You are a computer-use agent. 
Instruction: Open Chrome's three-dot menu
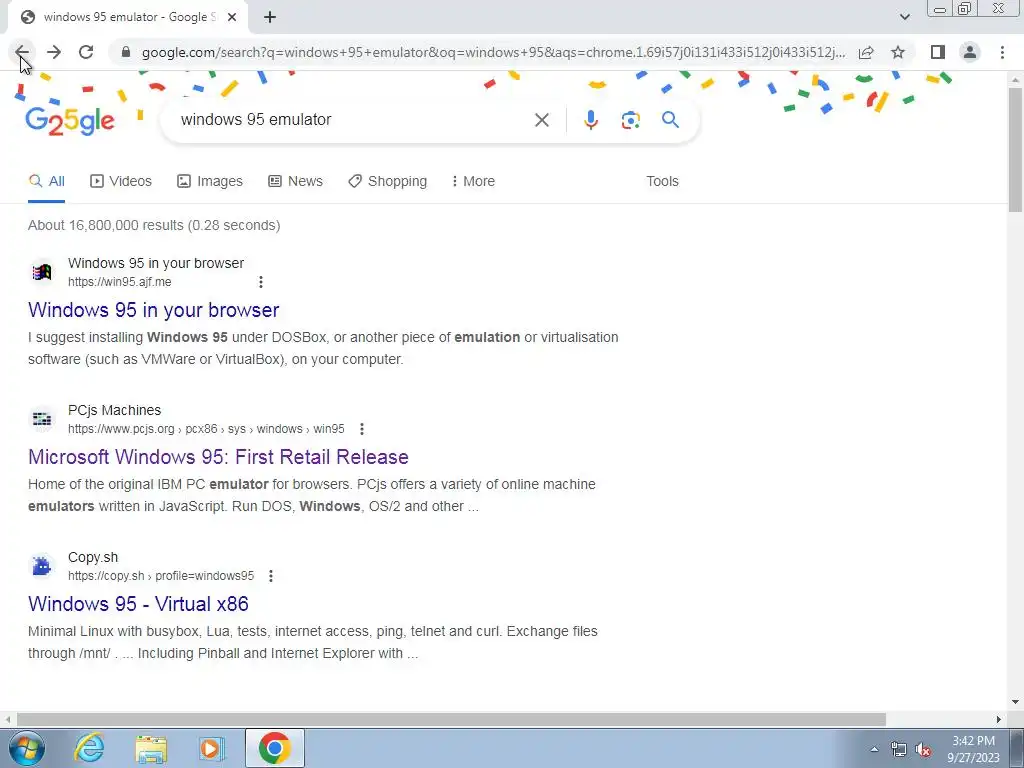pyautogui.click(x=1002, y=52)
